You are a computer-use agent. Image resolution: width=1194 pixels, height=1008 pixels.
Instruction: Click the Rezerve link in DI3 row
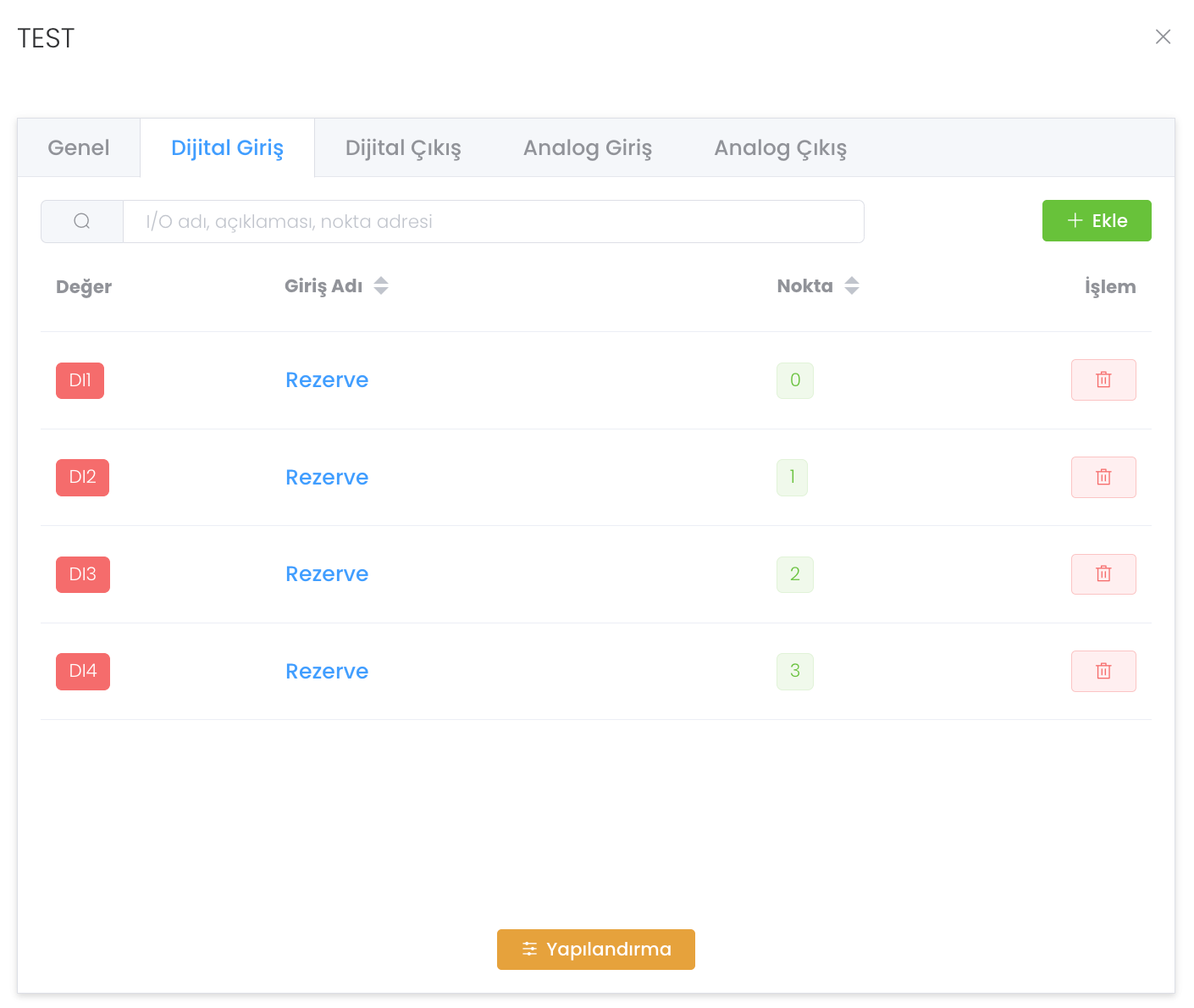pyautogui.click(x=327, y=574)
